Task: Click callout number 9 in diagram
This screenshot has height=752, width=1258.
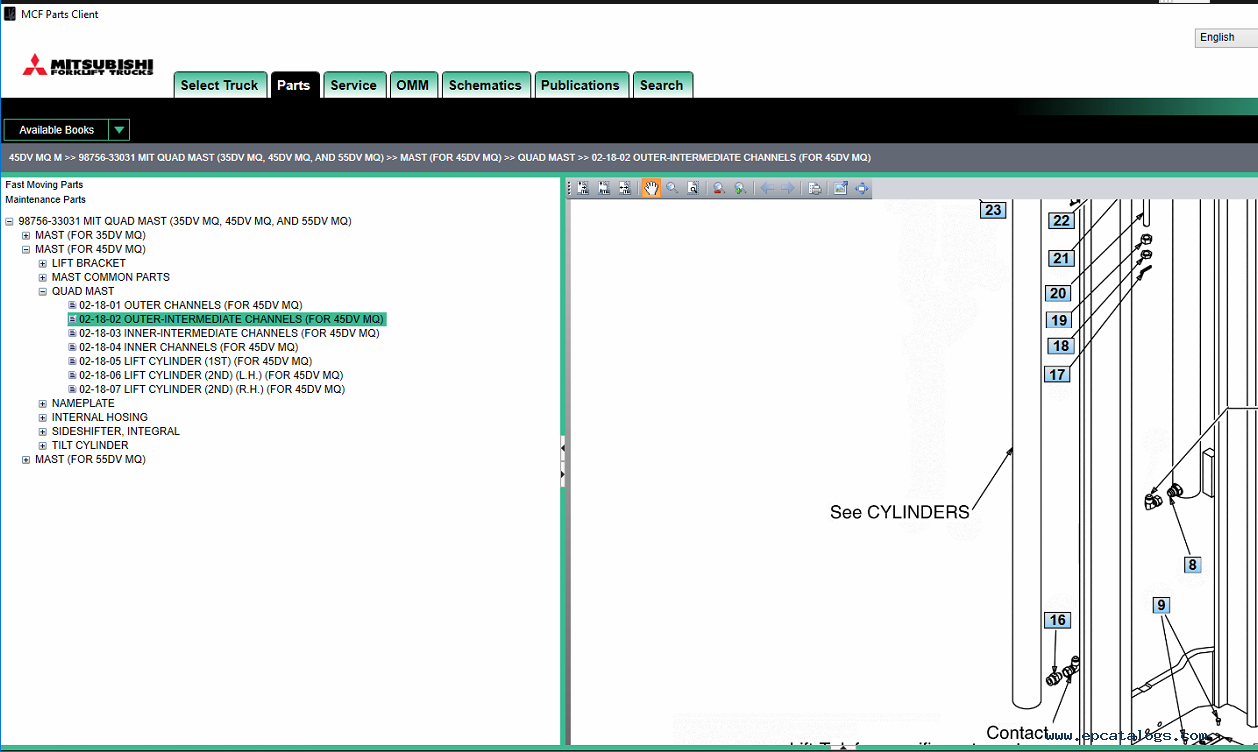Action: tap(1161, 605)
